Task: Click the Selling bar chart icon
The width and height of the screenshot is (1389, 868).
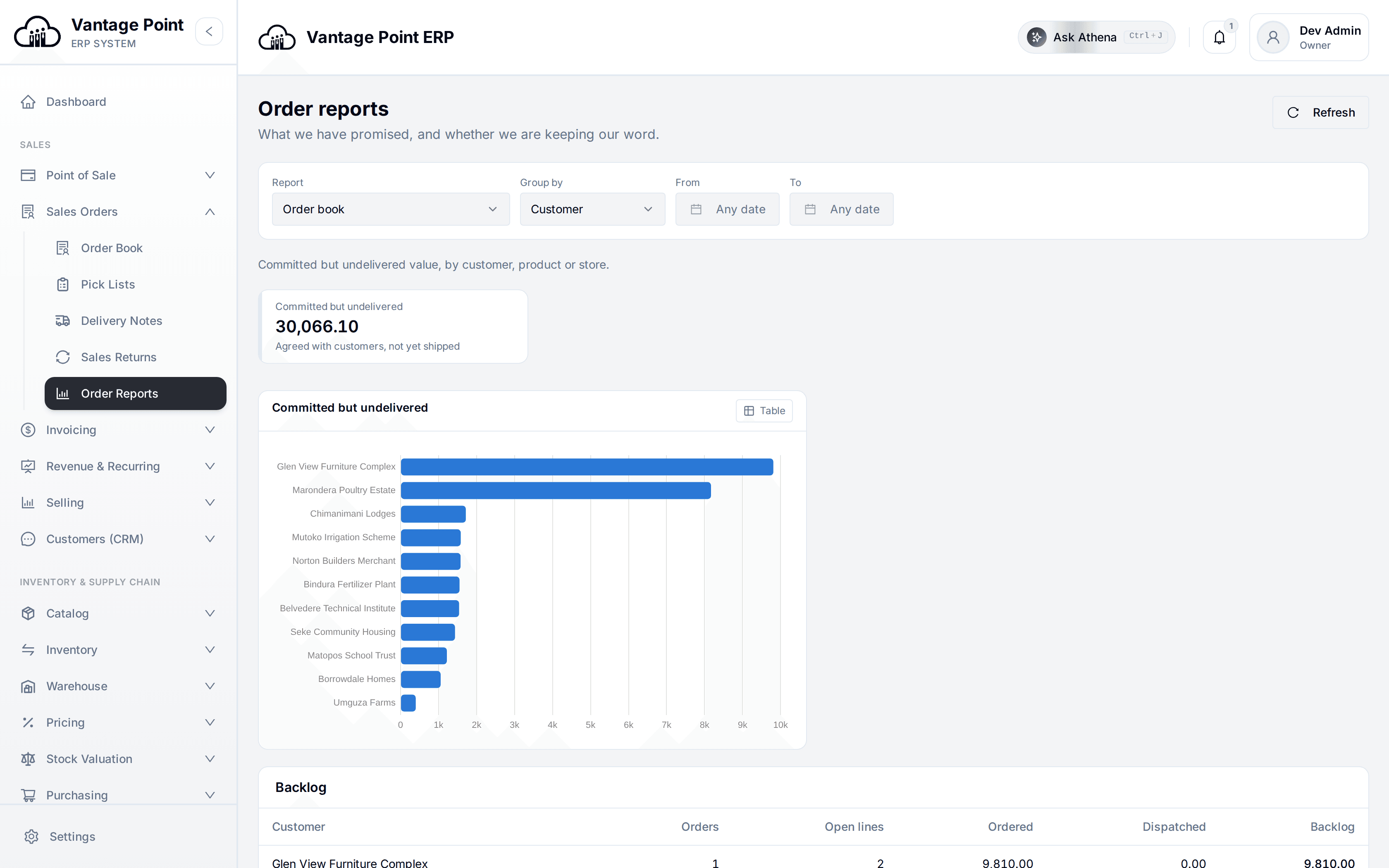Action: click(x=28, y=503)
